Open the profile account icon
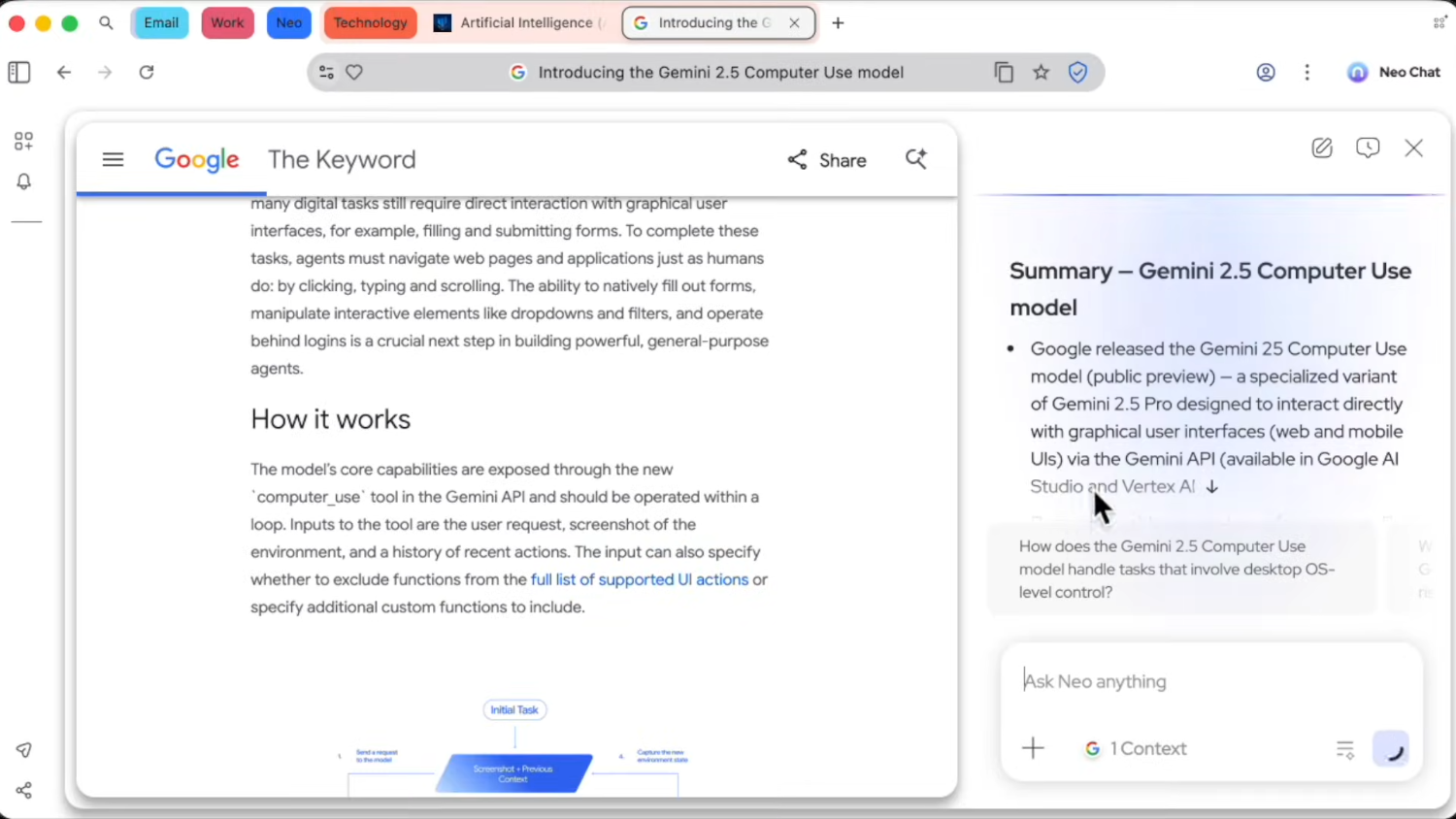The width and height of the screenshot is (1456, 819). tap(1266, 72)
